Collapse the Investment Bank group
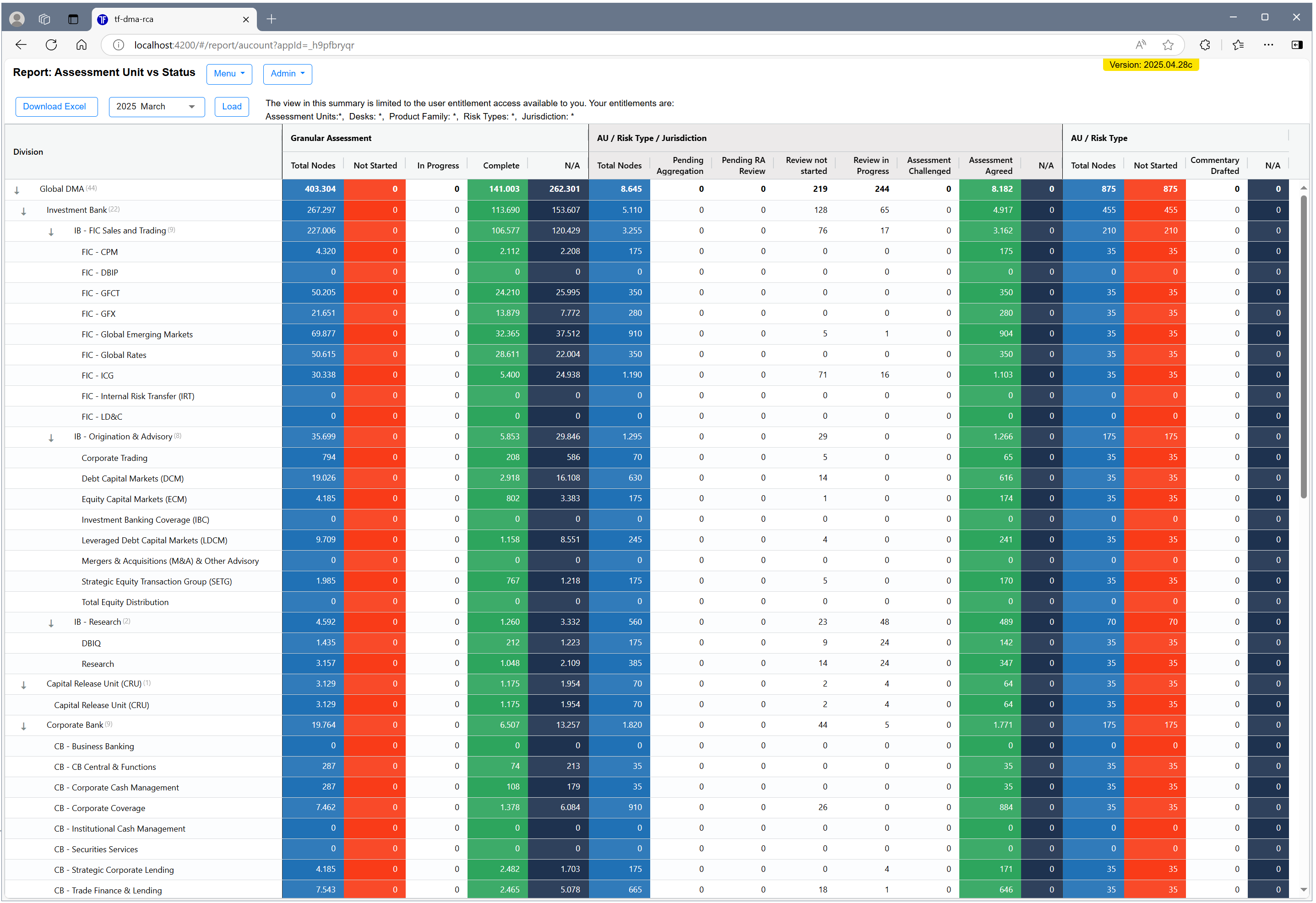The image size is (1316, 903). [24, 211]
